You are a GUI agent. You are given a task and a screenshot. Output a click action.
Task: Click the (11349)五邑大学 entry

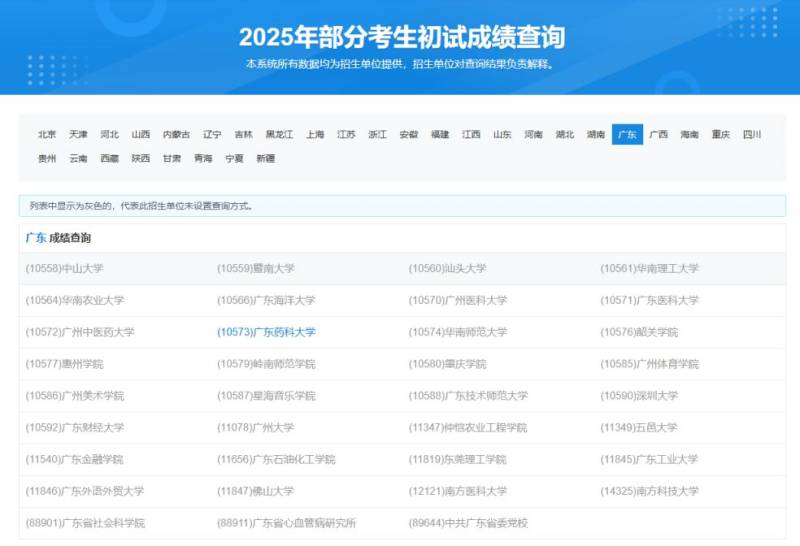click(x=639, y=427)
